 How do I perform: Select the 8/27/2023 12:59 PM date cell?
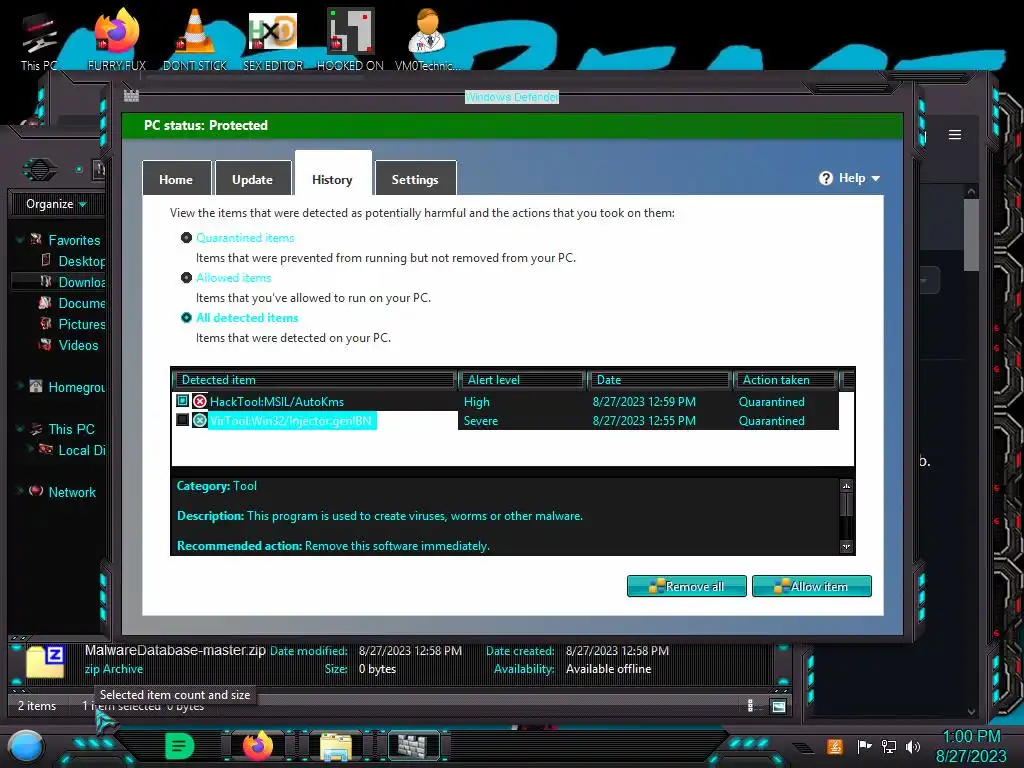coord(644,402)
